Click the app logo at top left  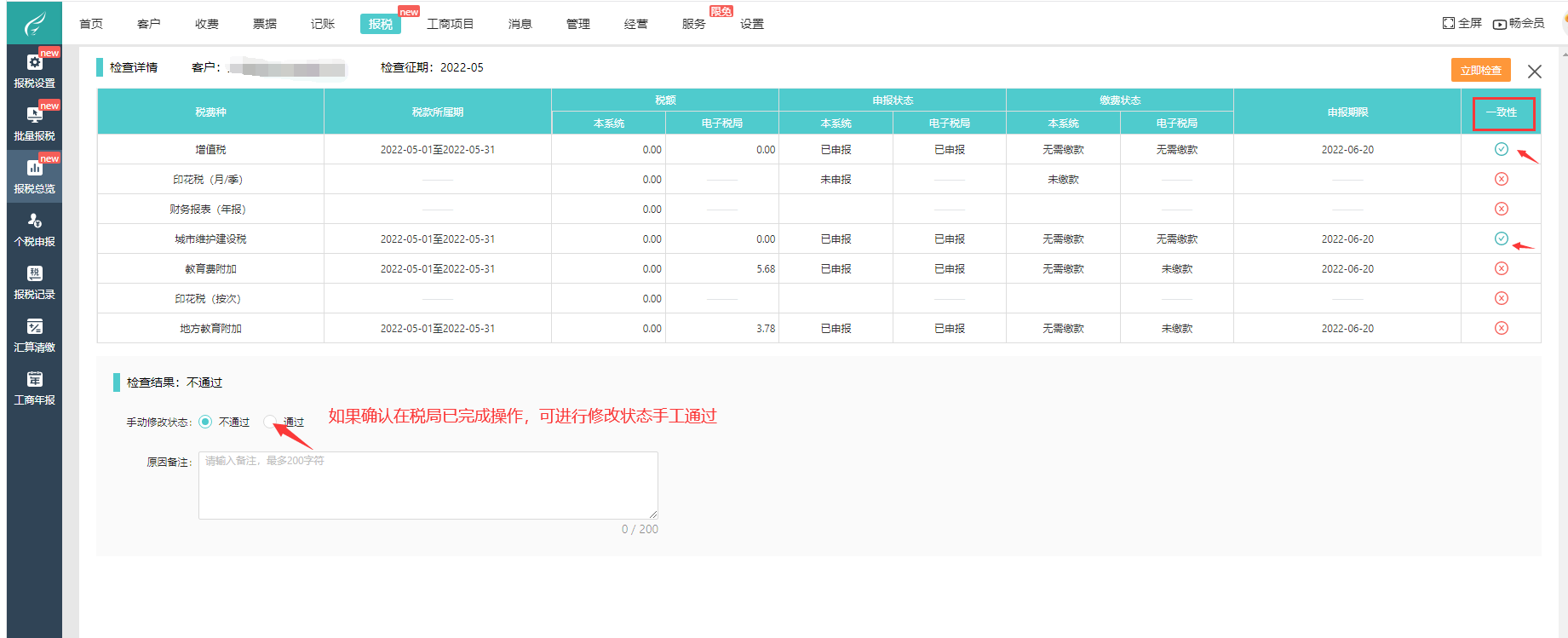point(34,24)
